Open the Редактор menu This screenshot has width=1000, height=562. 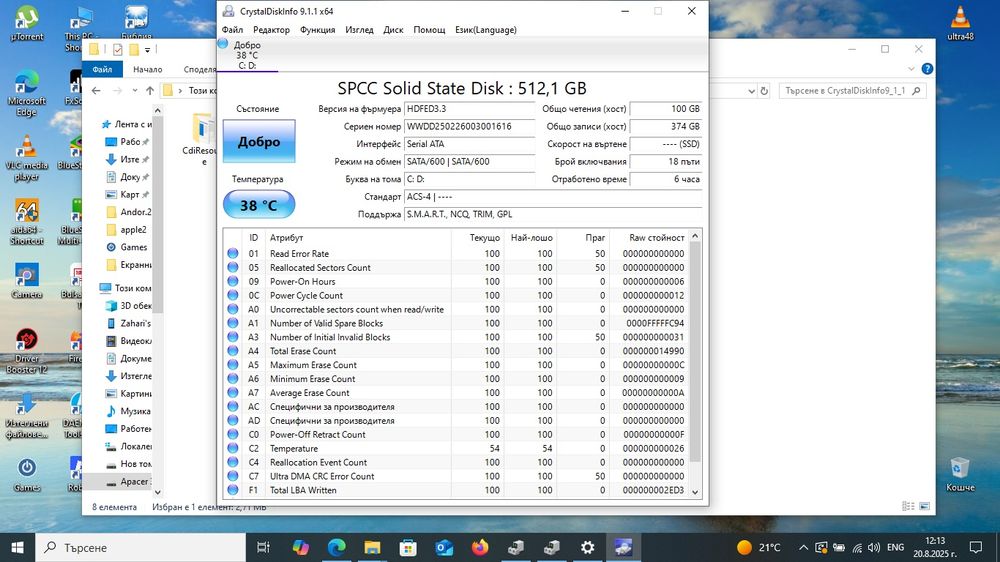point(271,30)
